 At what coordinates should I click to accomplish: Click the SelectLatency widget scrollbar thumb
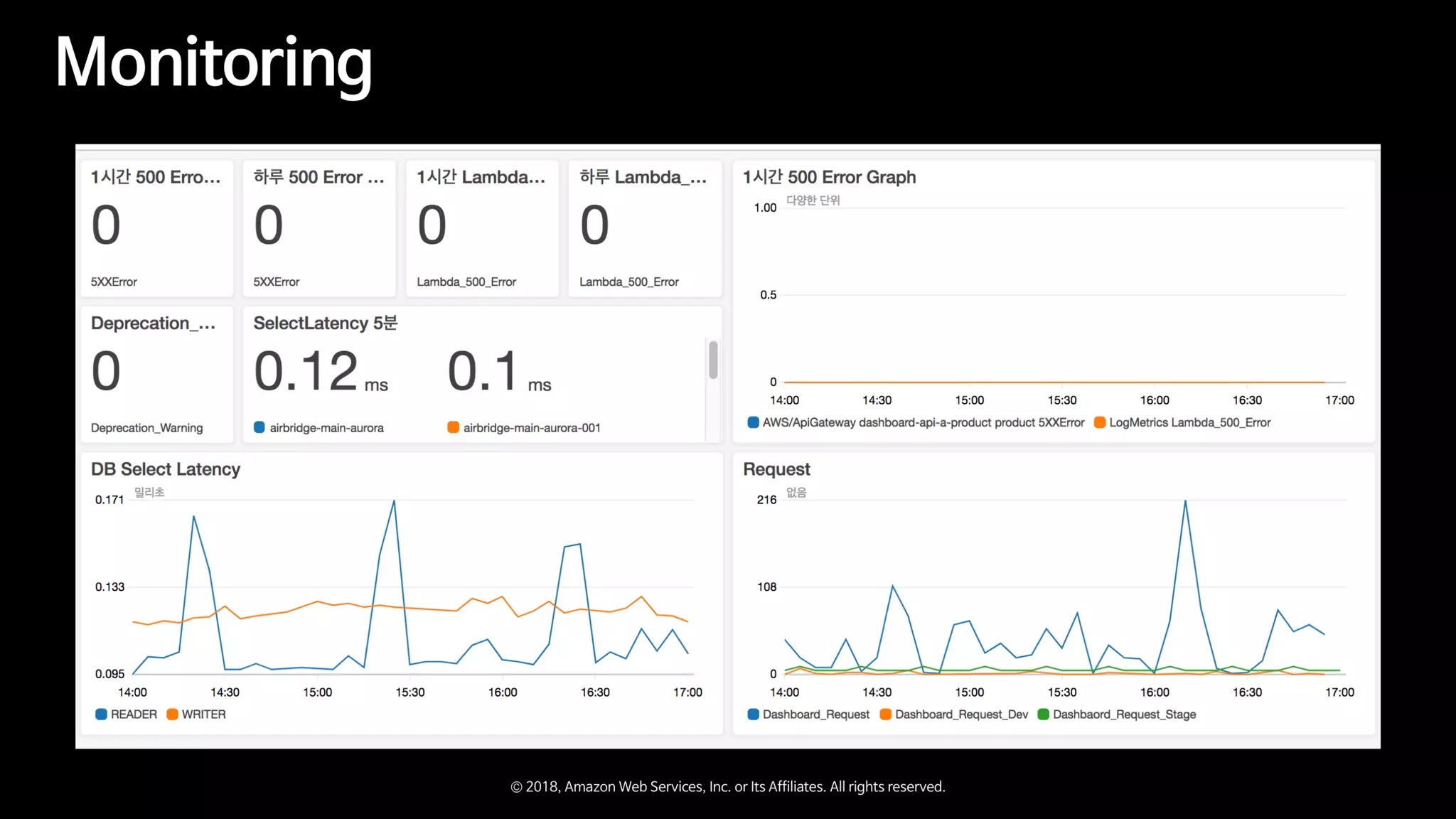[713, 360]
